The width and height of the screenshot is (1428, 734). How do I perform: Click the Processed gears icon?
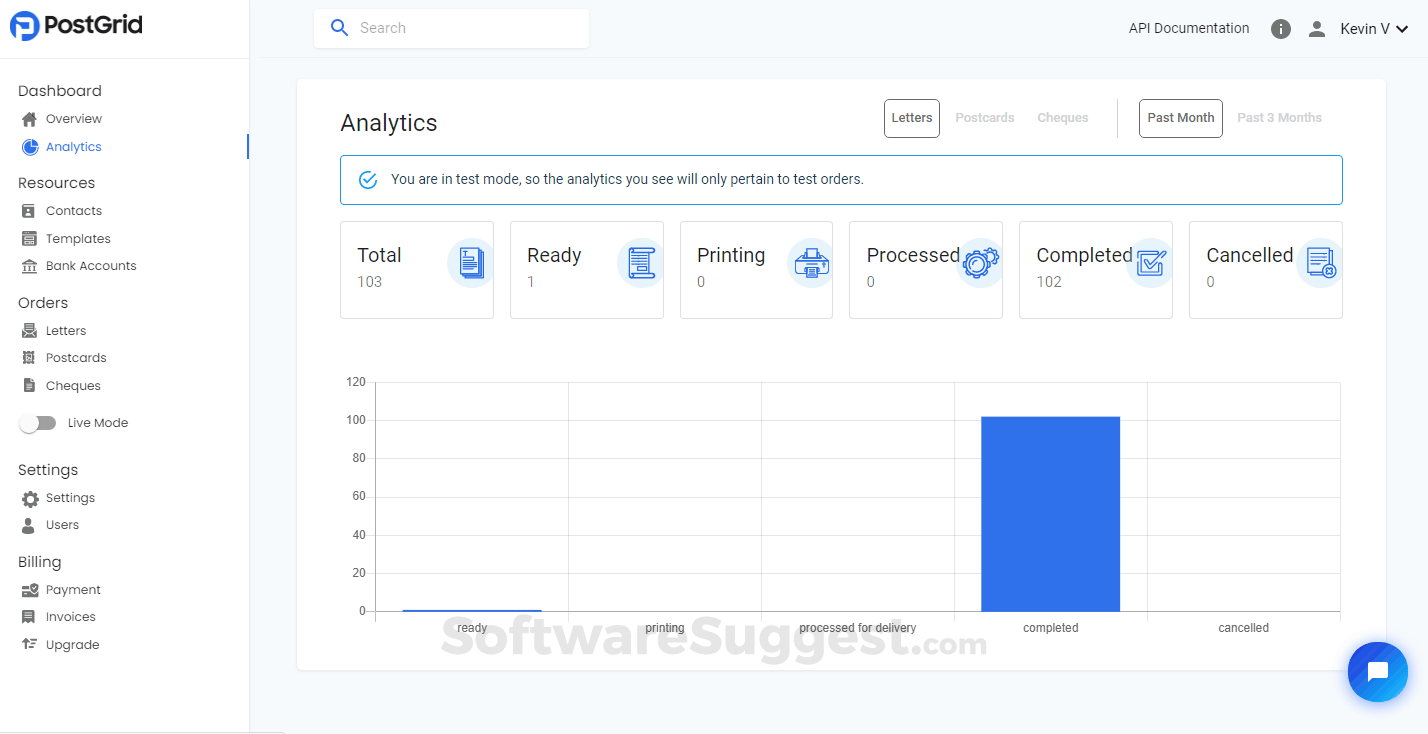[980, 263]
